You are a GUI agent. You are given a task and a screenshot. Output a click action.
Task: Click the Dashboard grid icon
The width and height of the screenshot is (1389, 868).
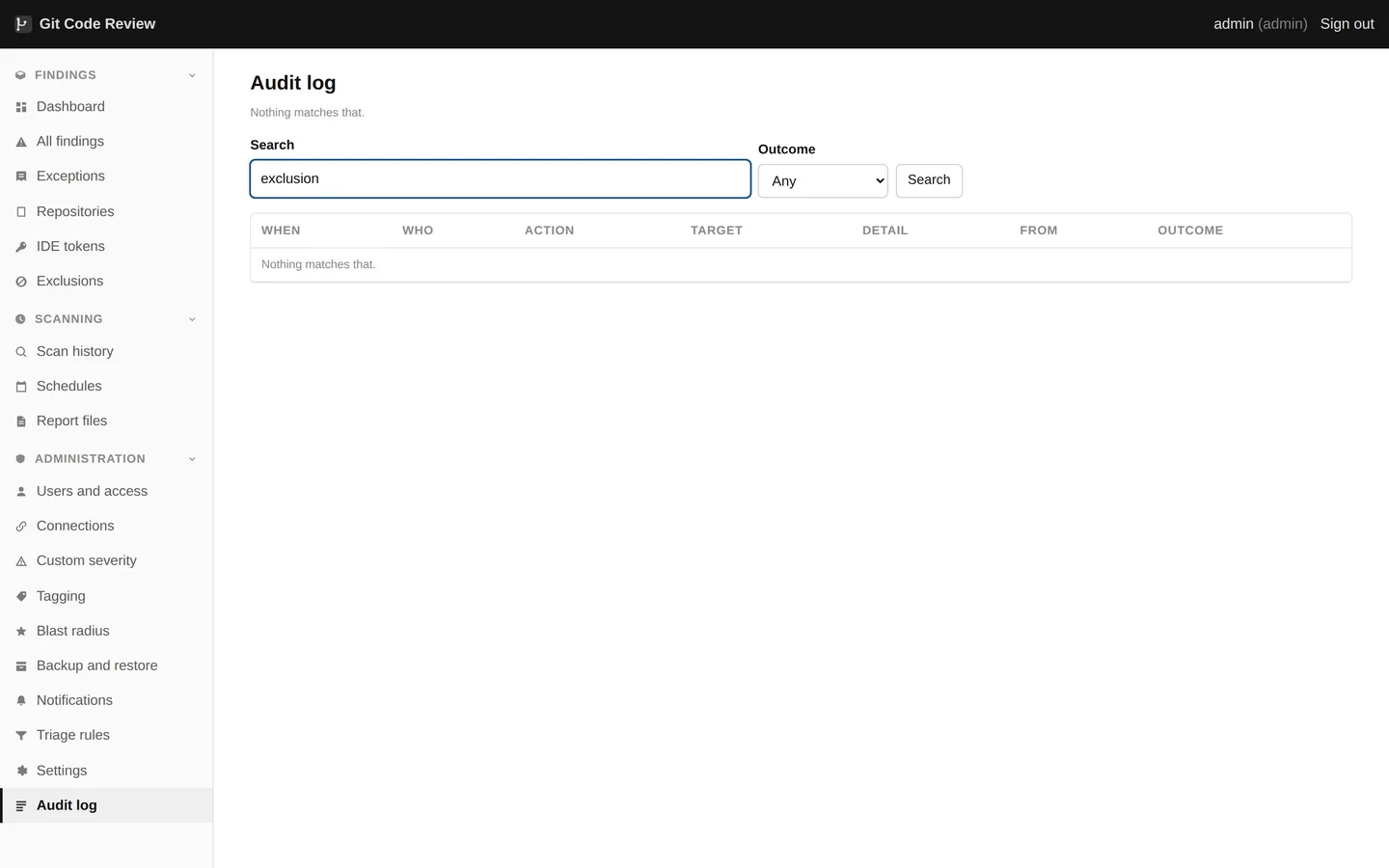(21, 107)
